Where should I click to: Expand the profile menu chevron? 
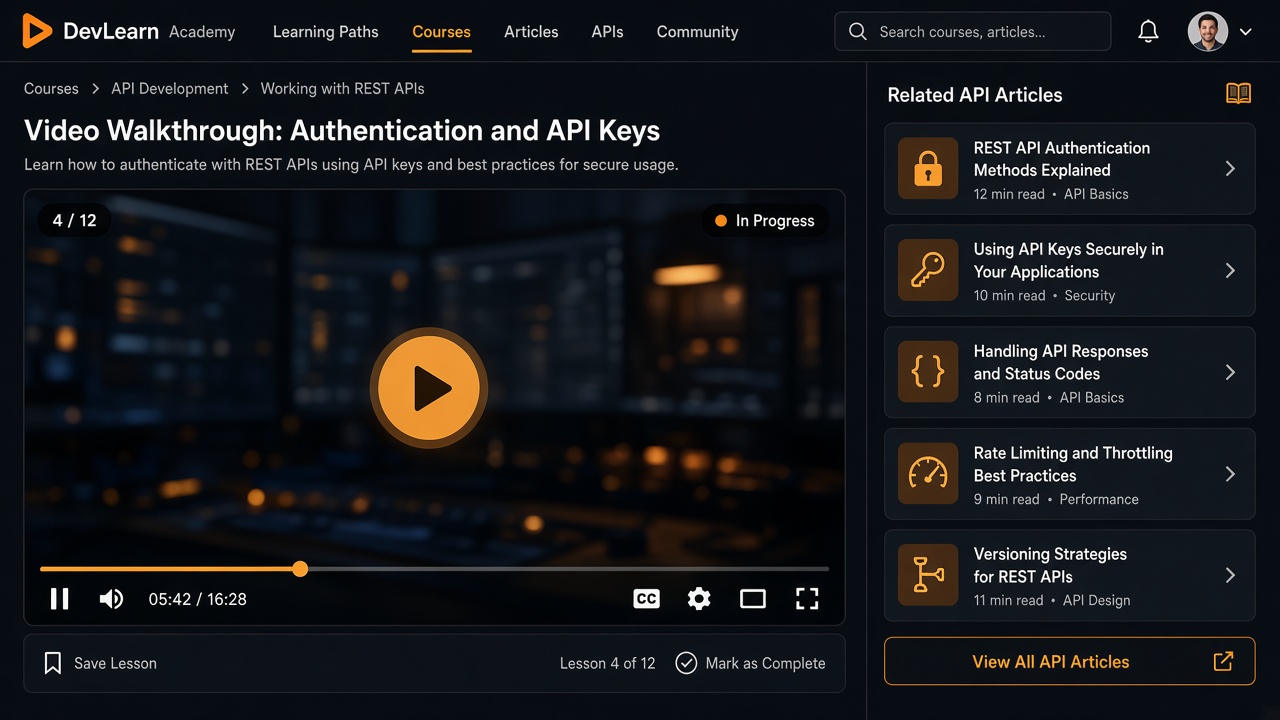click(1246, 32)
